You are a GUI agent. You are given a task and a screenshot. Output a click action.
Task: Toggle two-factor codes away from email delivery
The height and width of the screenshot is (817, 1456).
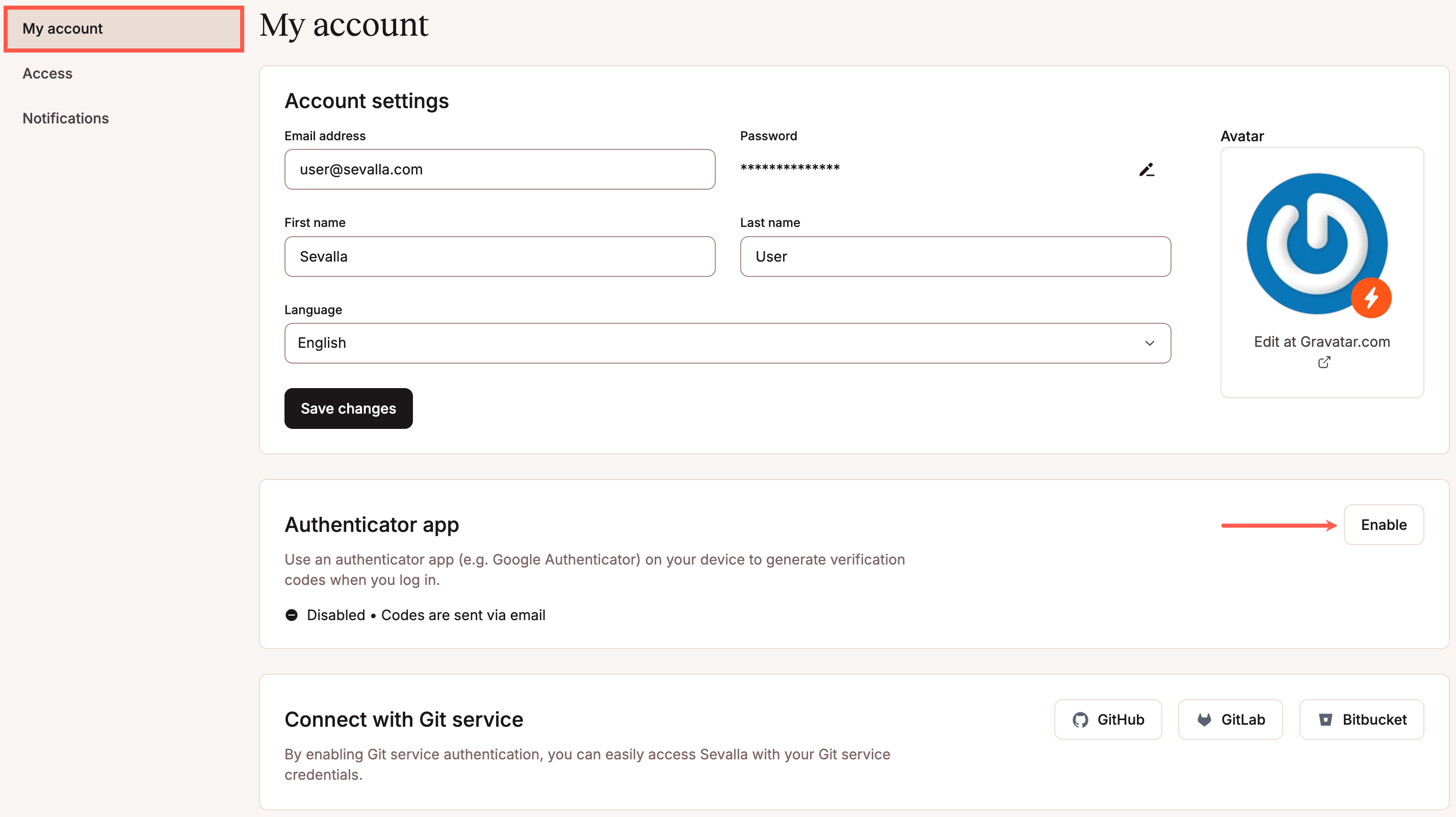[x=1384, y=525]
